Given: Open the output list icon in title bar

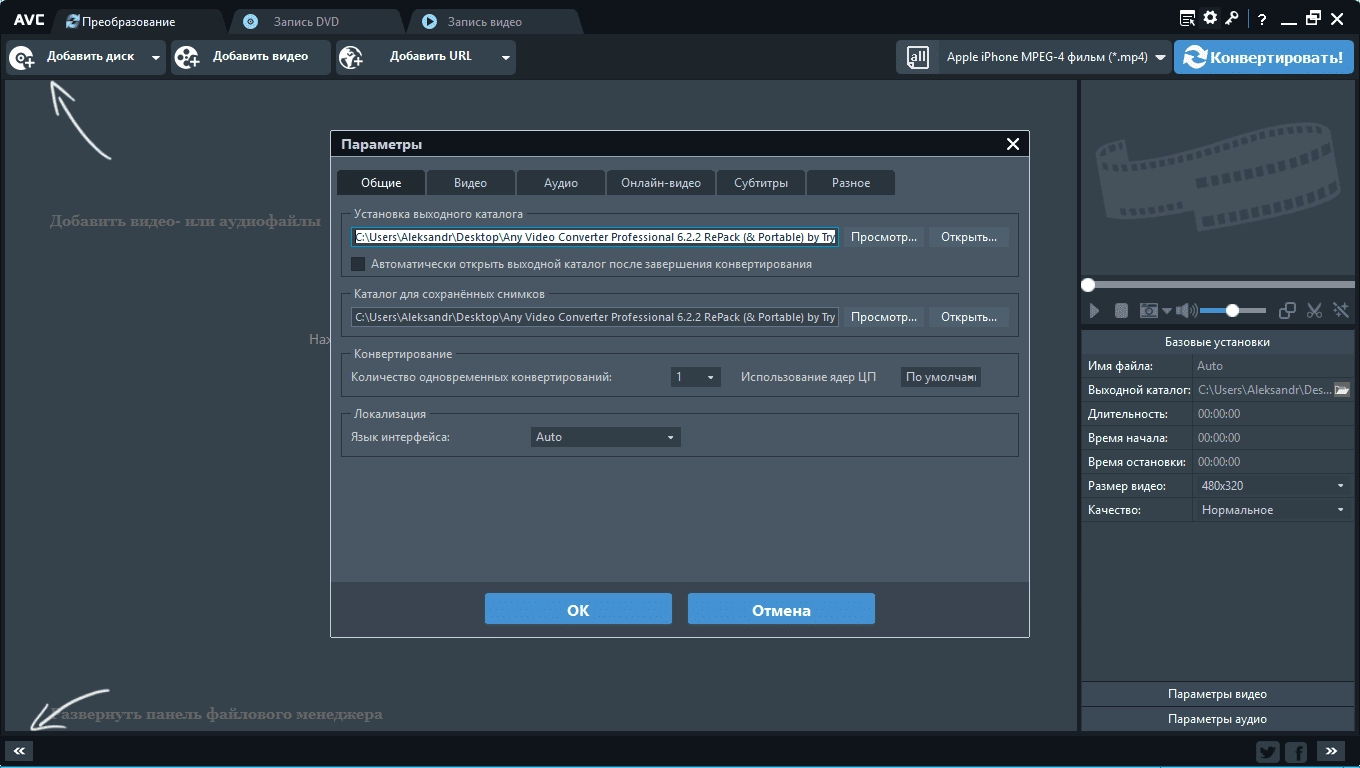Looking at the screenshot, I should [x=1187, y=18].
